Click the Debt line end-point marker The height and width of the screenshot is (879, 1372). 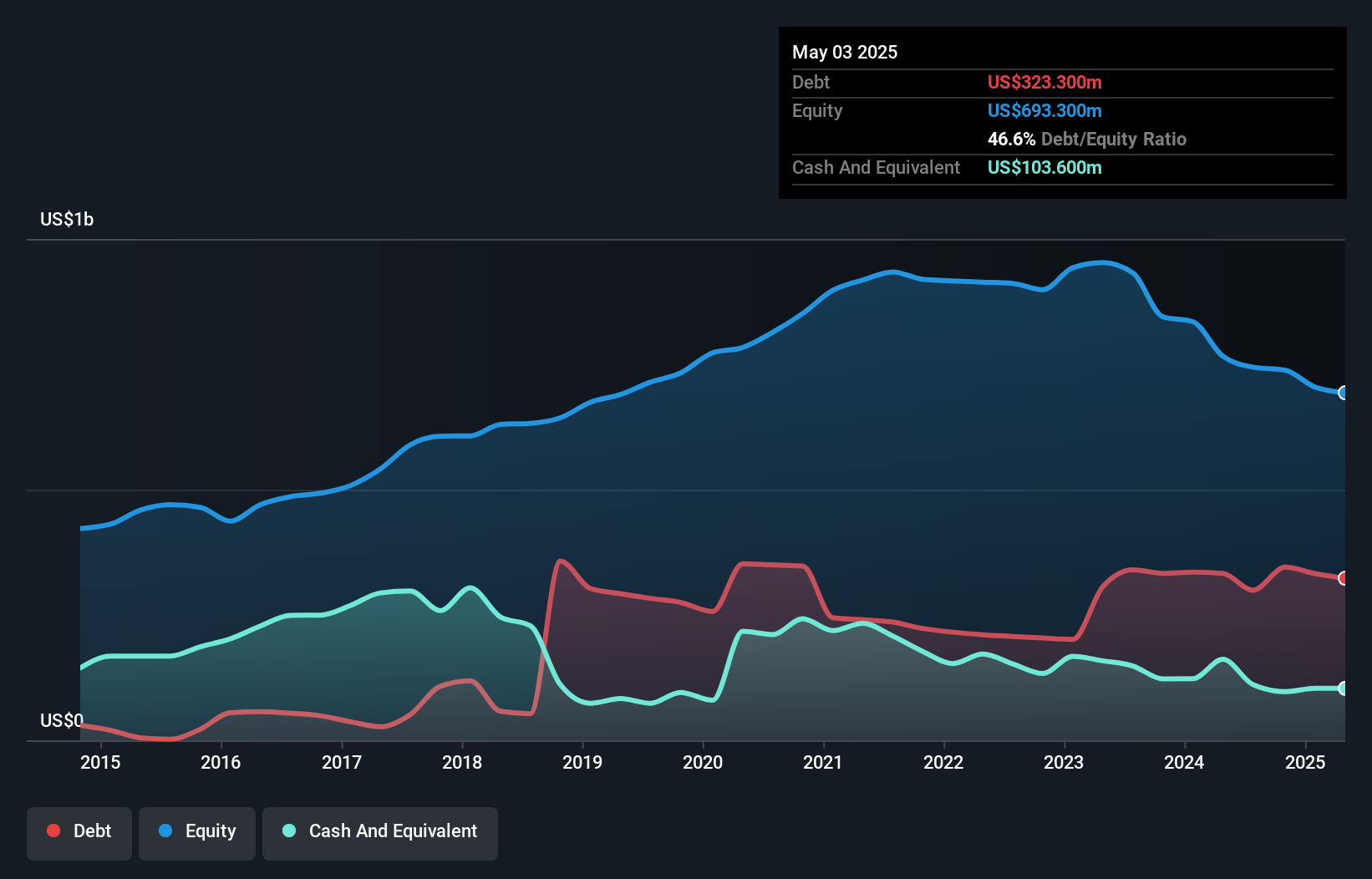click(x=1343, y=578)
